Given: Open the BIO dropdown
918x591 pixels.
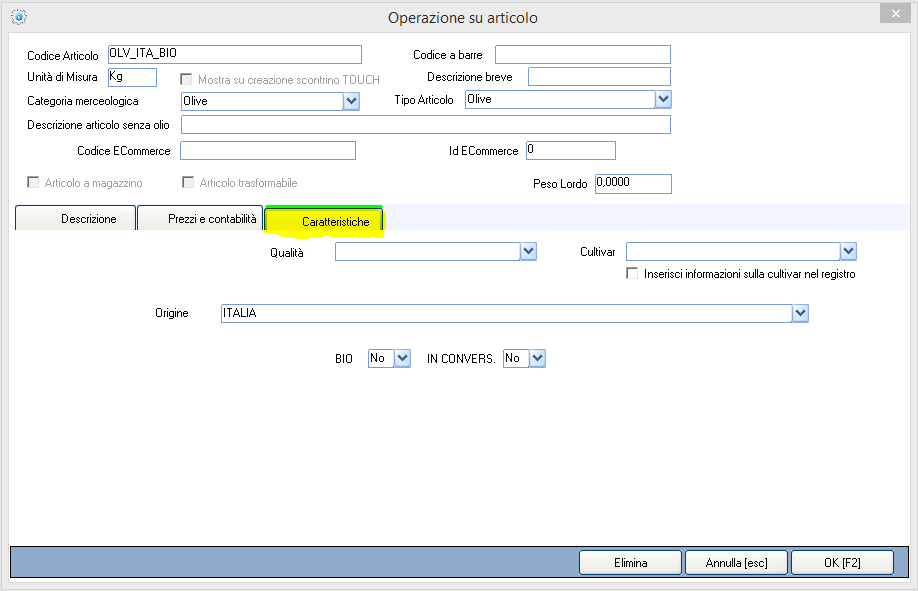Looking at the screenshot, I should coord(402,358).
